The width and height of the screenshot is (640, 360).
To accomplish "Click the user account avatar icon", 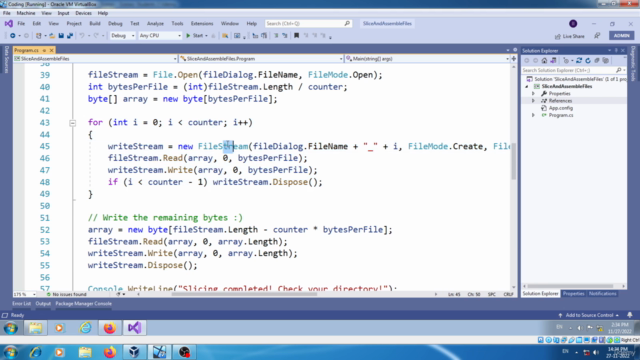I will point(573,24).
